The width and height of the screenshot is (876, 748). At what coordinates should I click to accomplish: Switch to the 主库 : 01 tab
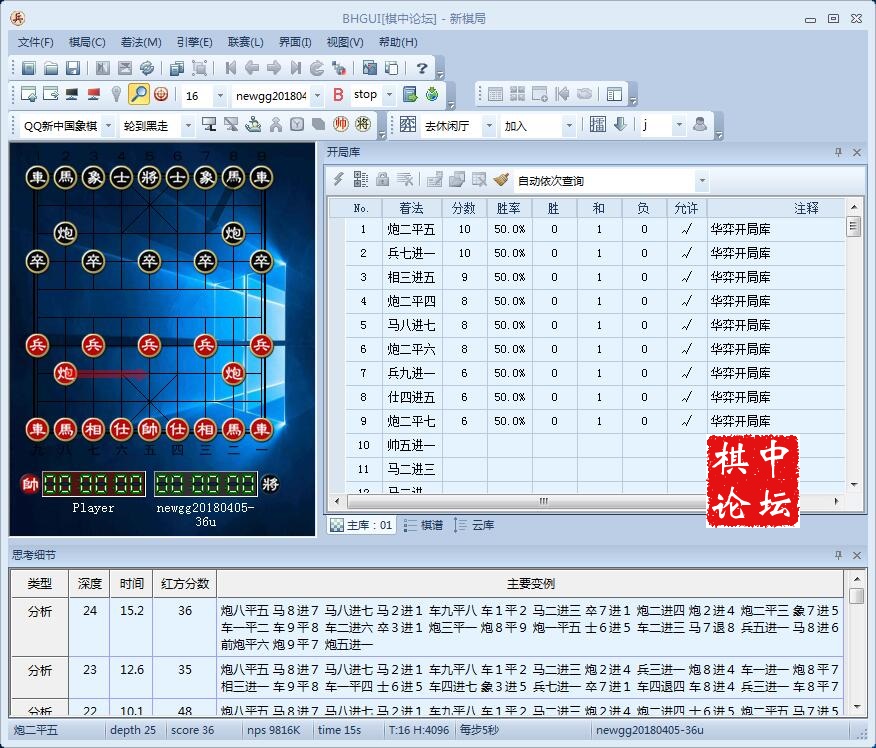[361, 525]
